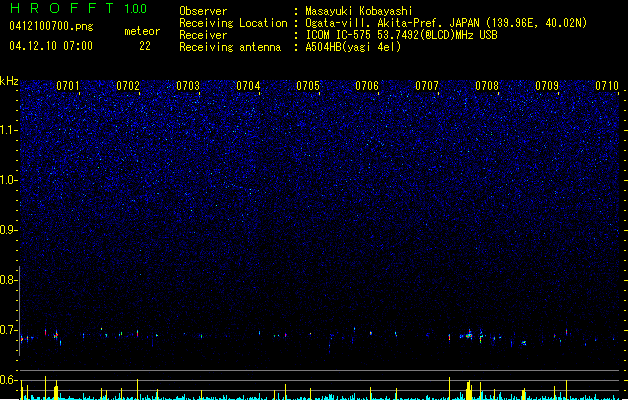
Task: Click the 1.0 kHz axis label
Action: tap(7, 180)
